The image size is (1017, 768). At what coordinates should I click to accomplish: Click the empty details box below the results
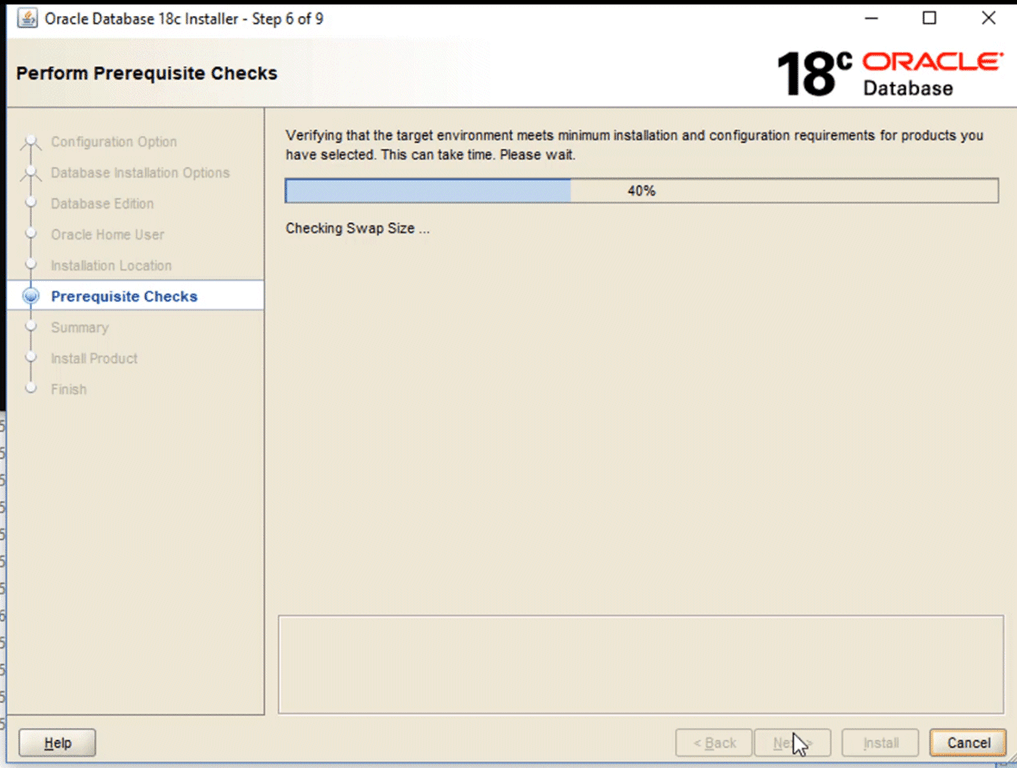[641, 665]
